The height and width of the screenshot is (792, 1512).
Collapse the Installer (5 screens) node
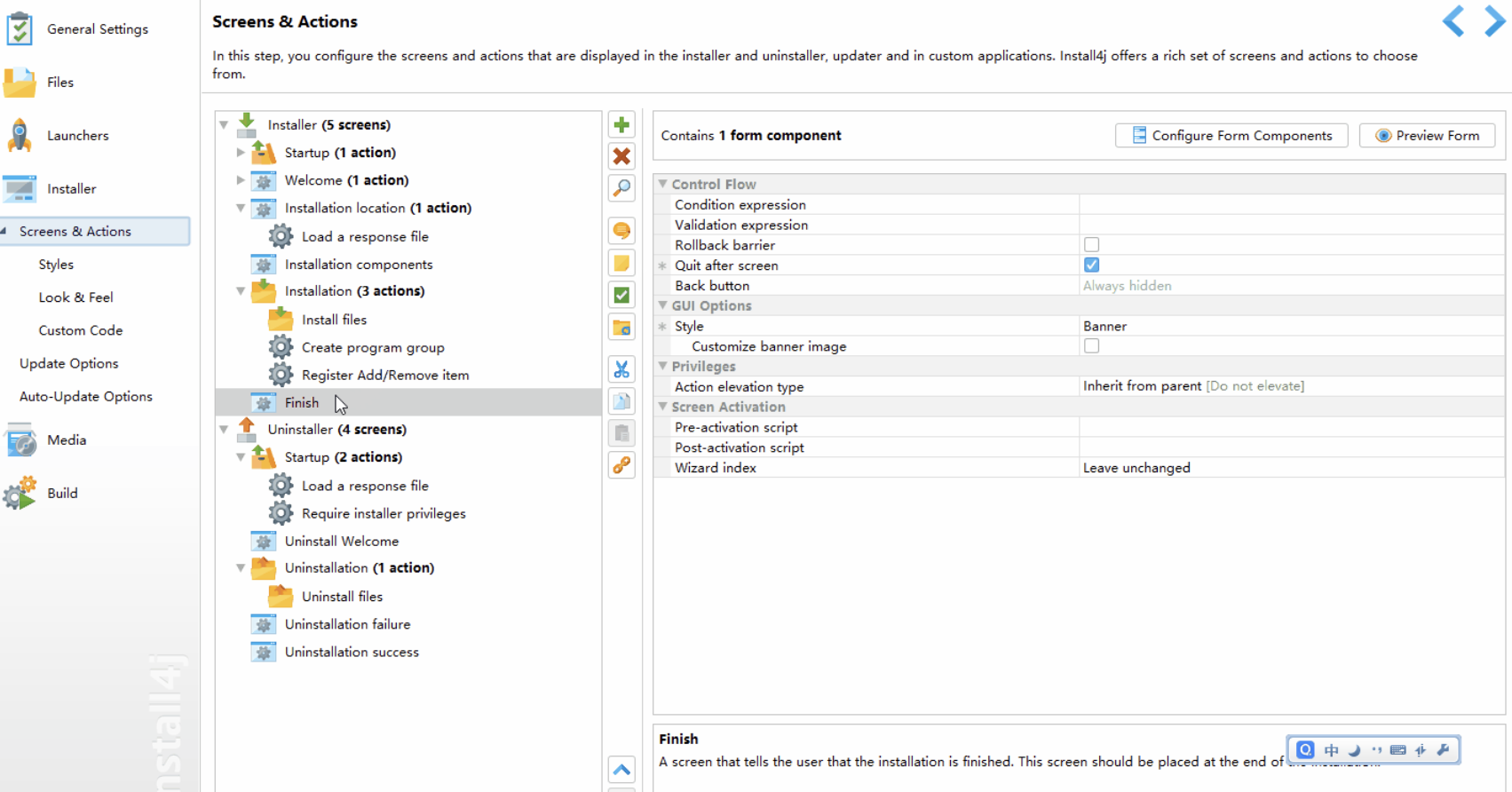point(224,125)
